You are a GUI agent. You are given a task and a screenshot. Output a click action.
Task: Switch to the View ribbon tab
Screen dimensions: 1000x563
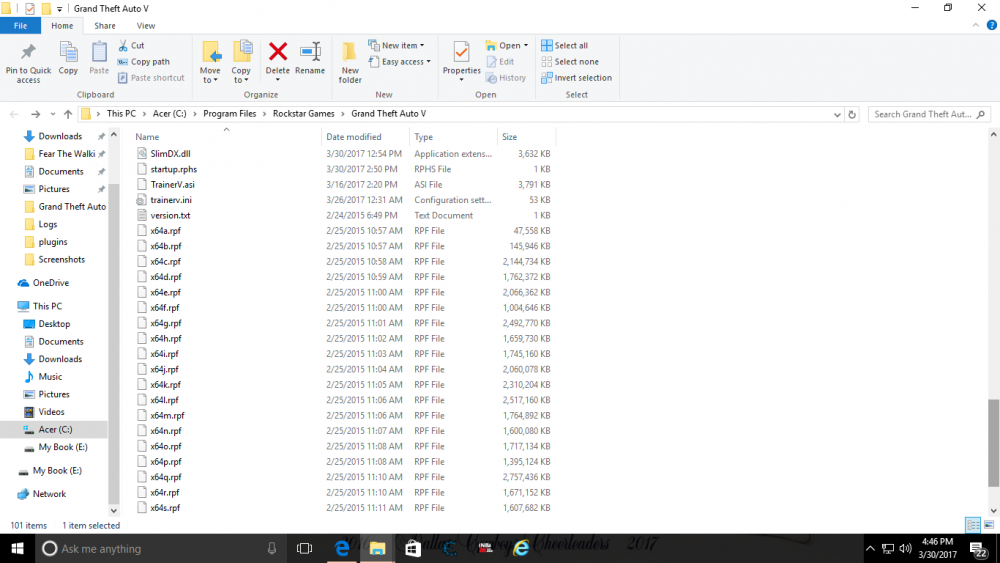click(145, 26)
